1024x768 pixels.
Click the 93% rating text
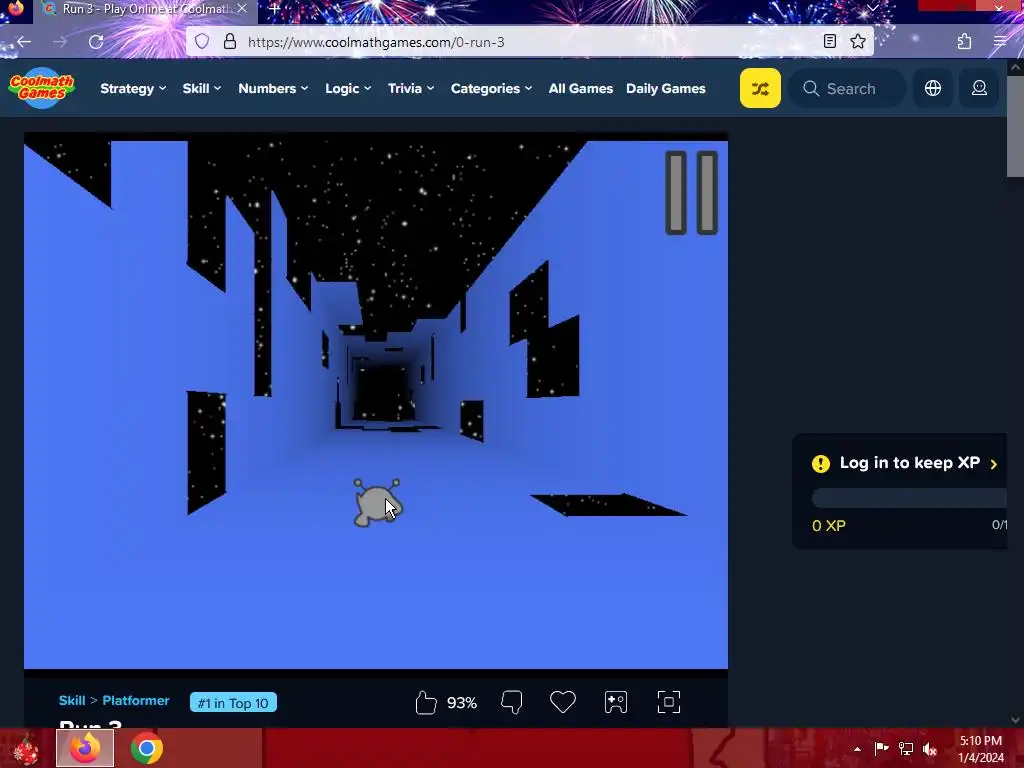462,703
